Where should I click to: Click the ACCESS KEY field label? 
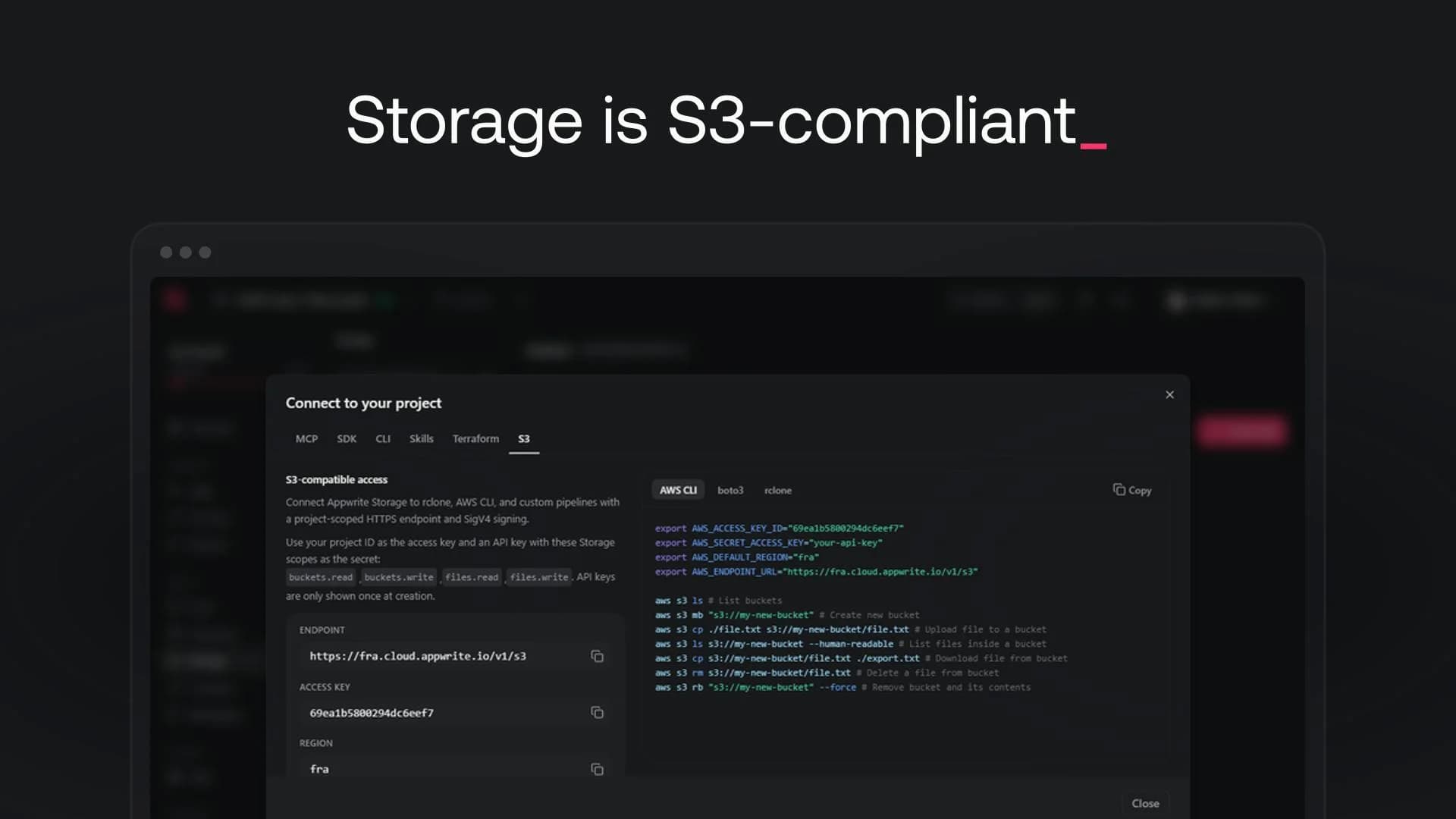coord(325,687)
